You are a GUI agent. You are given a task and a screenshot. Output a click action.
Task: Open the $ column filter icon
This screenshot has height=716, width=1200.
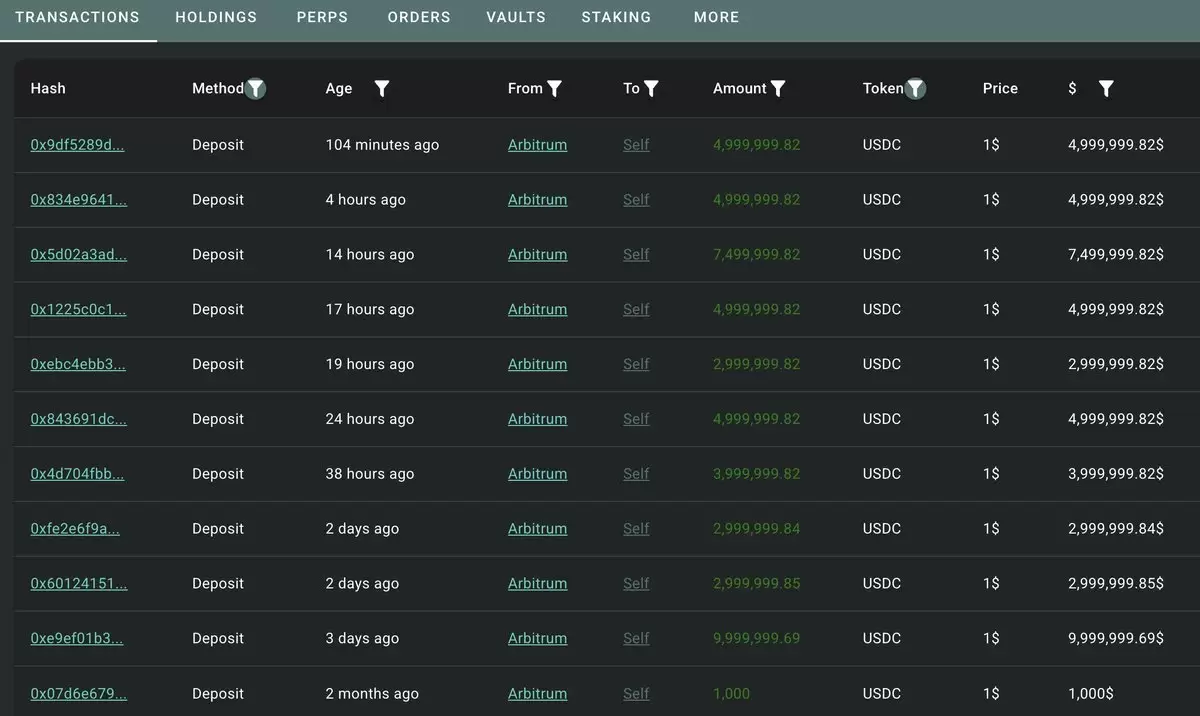1106,89
